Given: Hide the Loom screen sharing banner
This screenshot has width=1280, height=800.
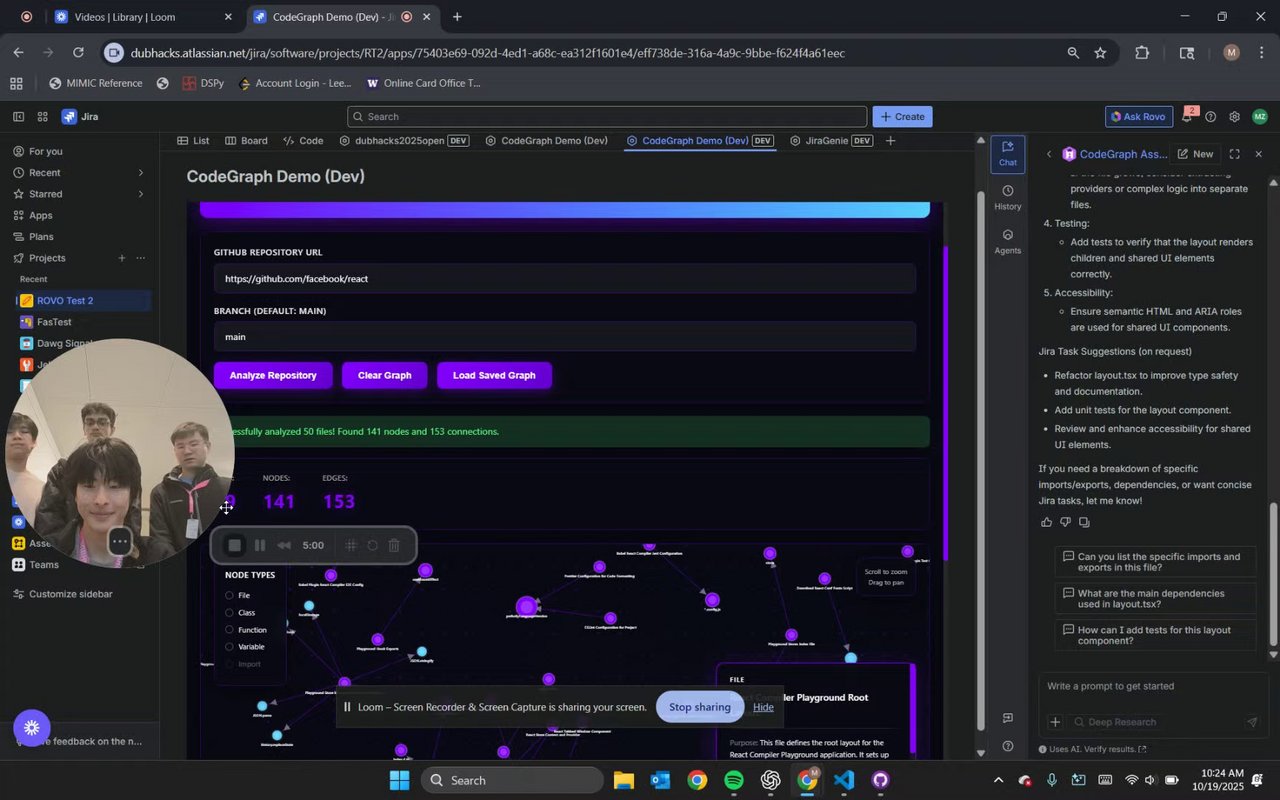Looking at the screenshot, I should pos(763,707).
